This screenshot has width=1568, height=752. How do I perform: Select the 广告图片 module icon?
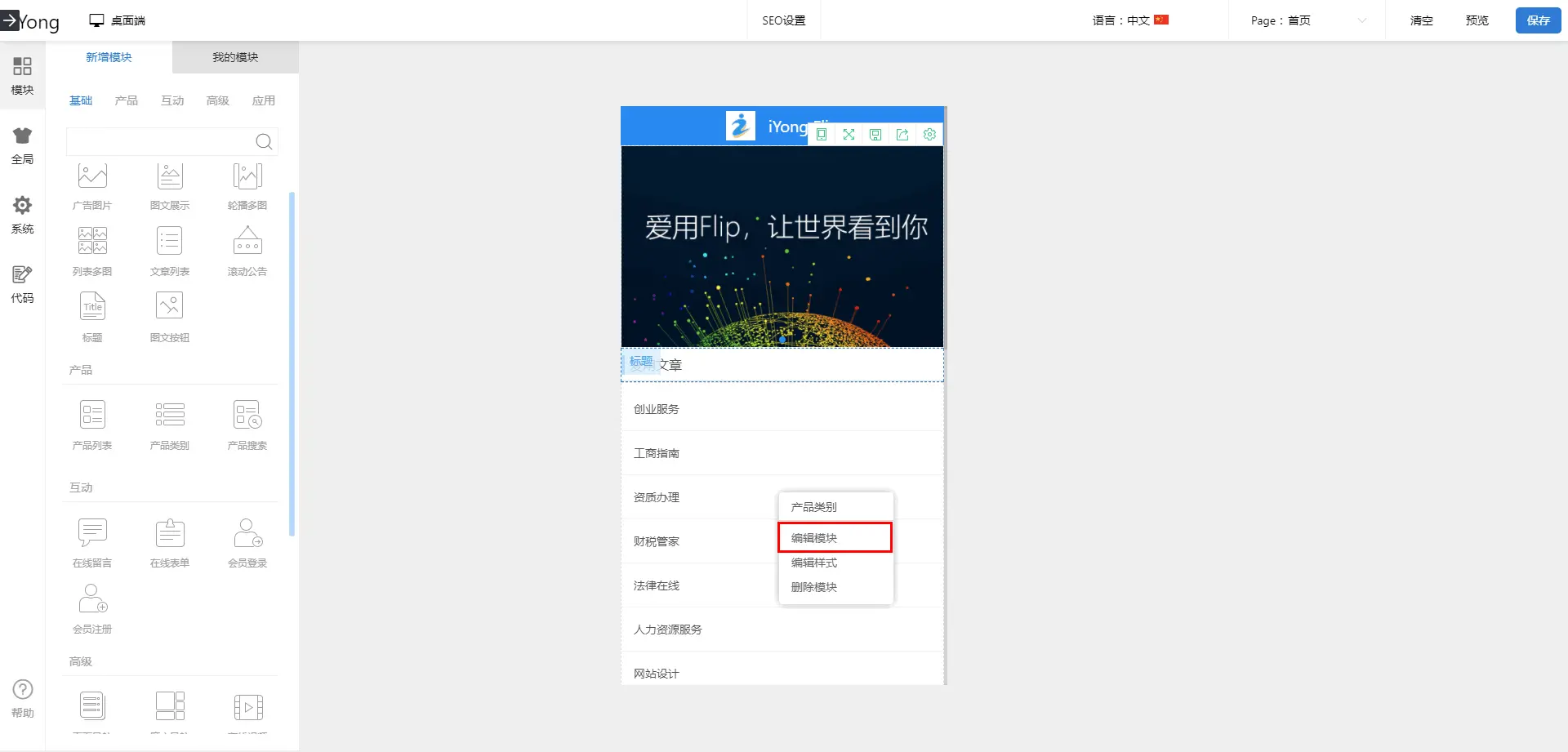(92, 176)
